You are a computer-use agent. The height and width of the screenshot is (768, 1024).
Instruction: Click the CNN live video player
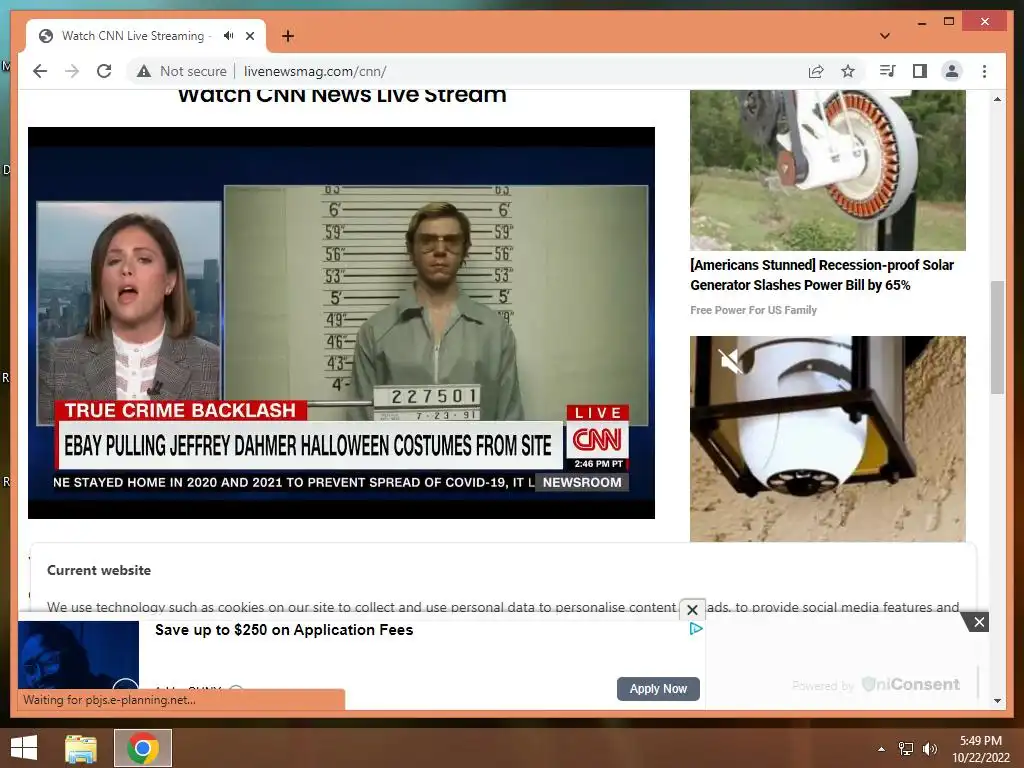click(x=341, y=323)
